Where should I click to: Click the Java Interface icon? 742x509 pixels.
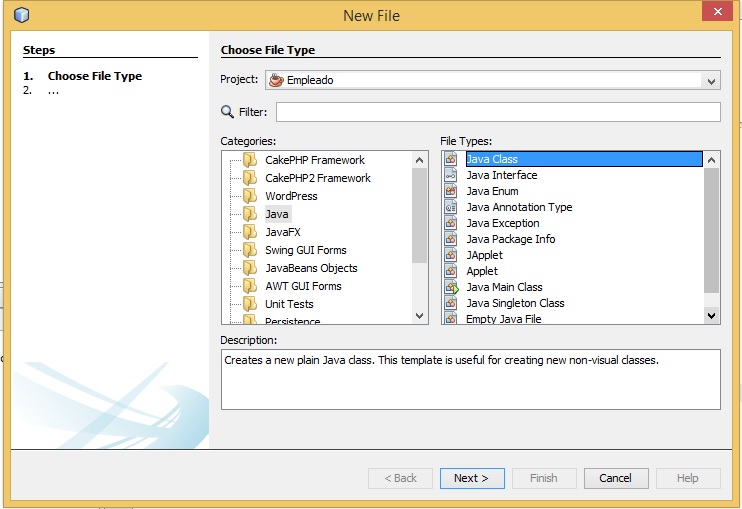(x=450, y=175)
